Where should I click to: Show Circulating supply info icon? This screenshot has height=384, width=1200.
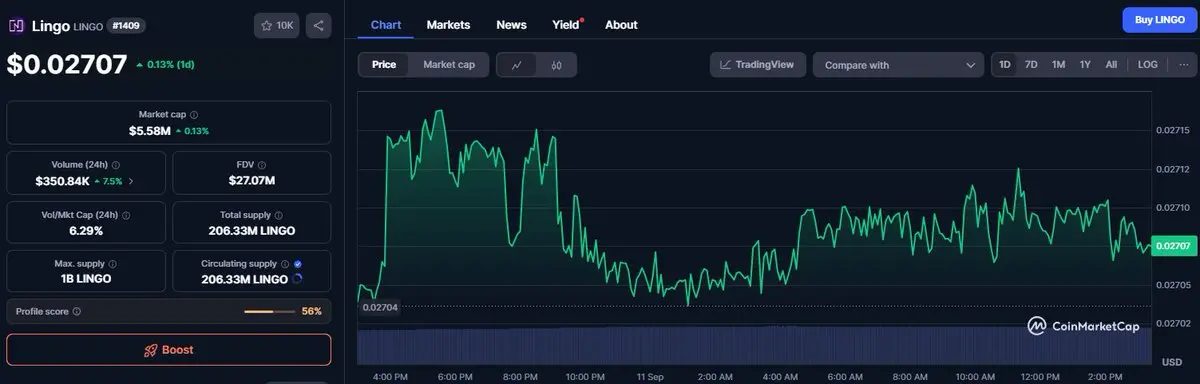pos(285,264)
